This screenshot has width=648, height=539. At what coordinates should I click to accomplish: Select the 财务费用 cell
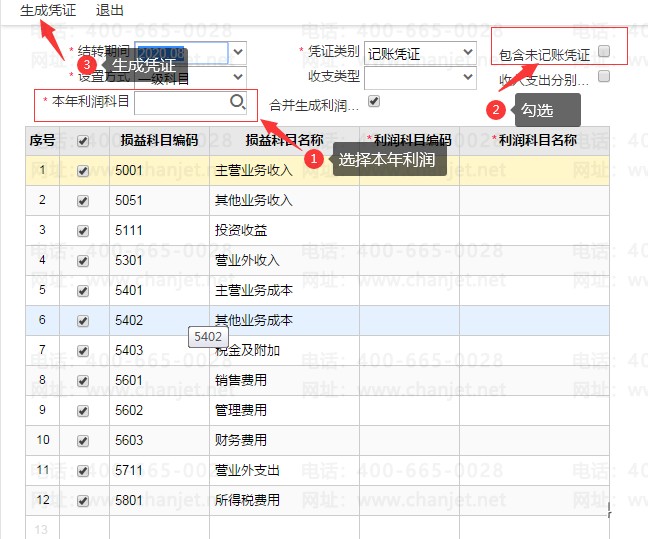284,441
